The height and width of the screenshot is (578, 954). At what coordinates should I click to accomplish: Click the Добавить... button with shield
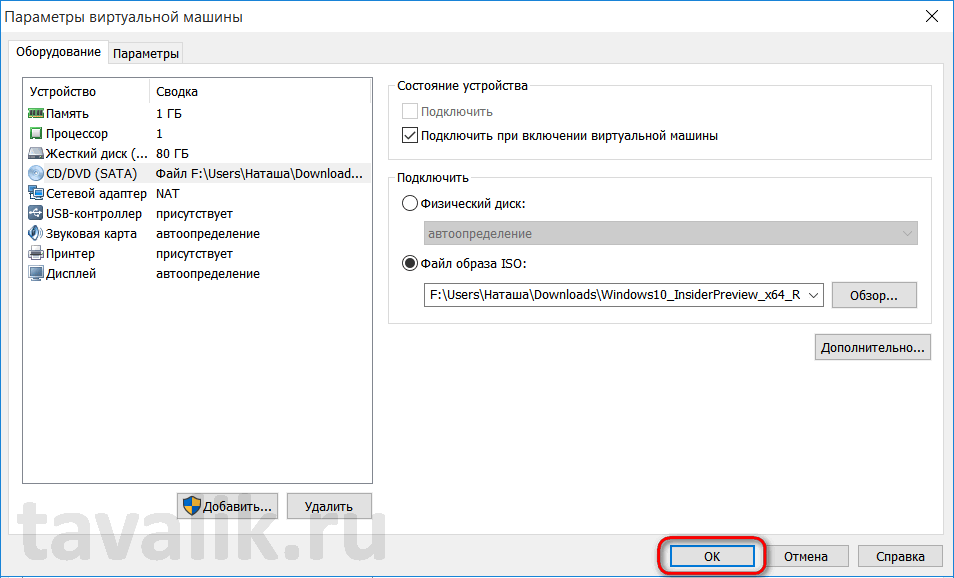tap(227, 506)
